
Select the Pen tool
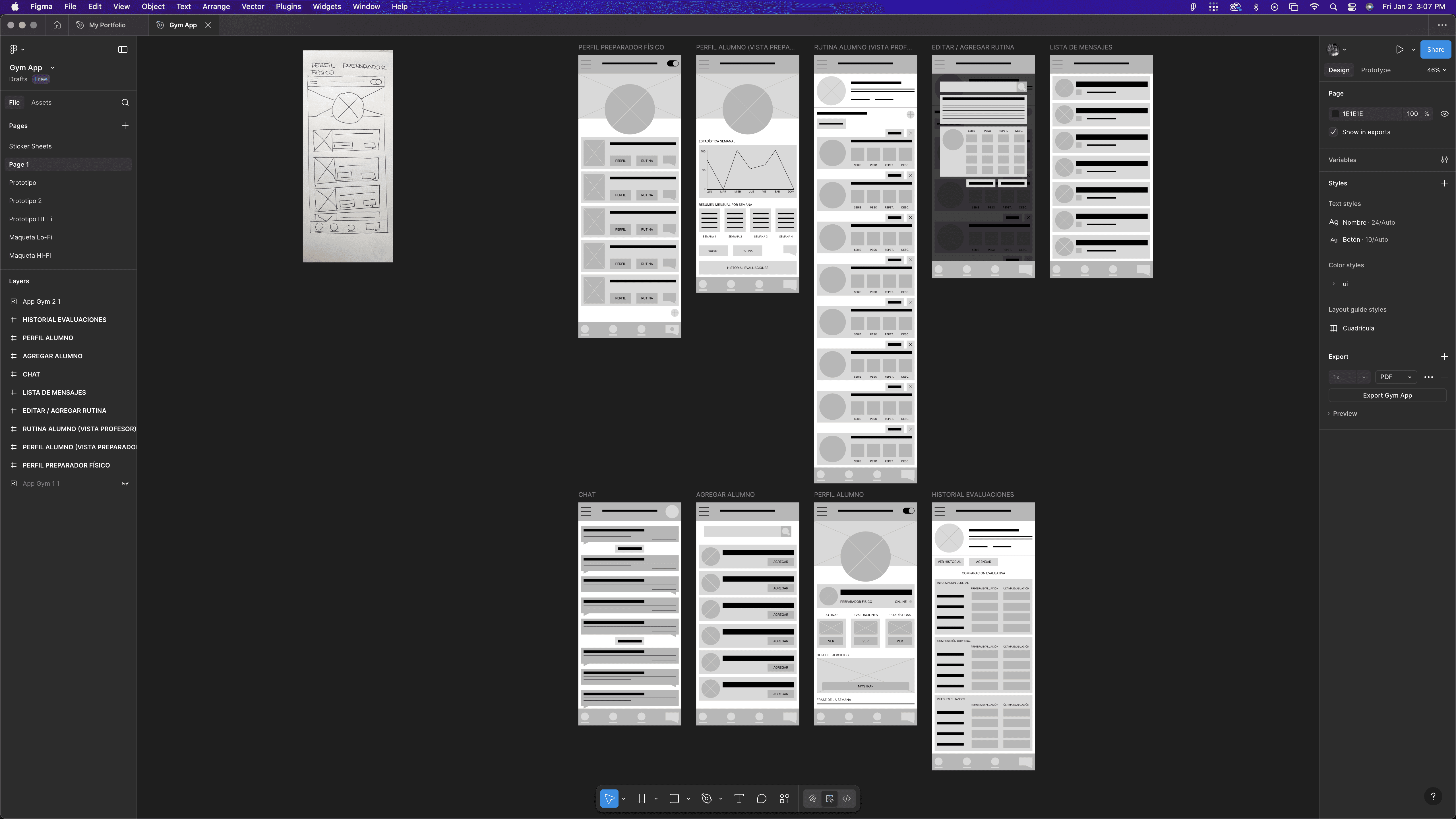point(706,799)
